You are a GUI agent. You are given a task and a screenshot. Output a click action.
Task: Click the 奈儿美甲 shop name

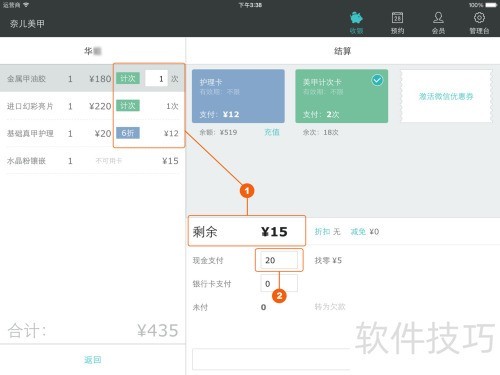[27, 24]
